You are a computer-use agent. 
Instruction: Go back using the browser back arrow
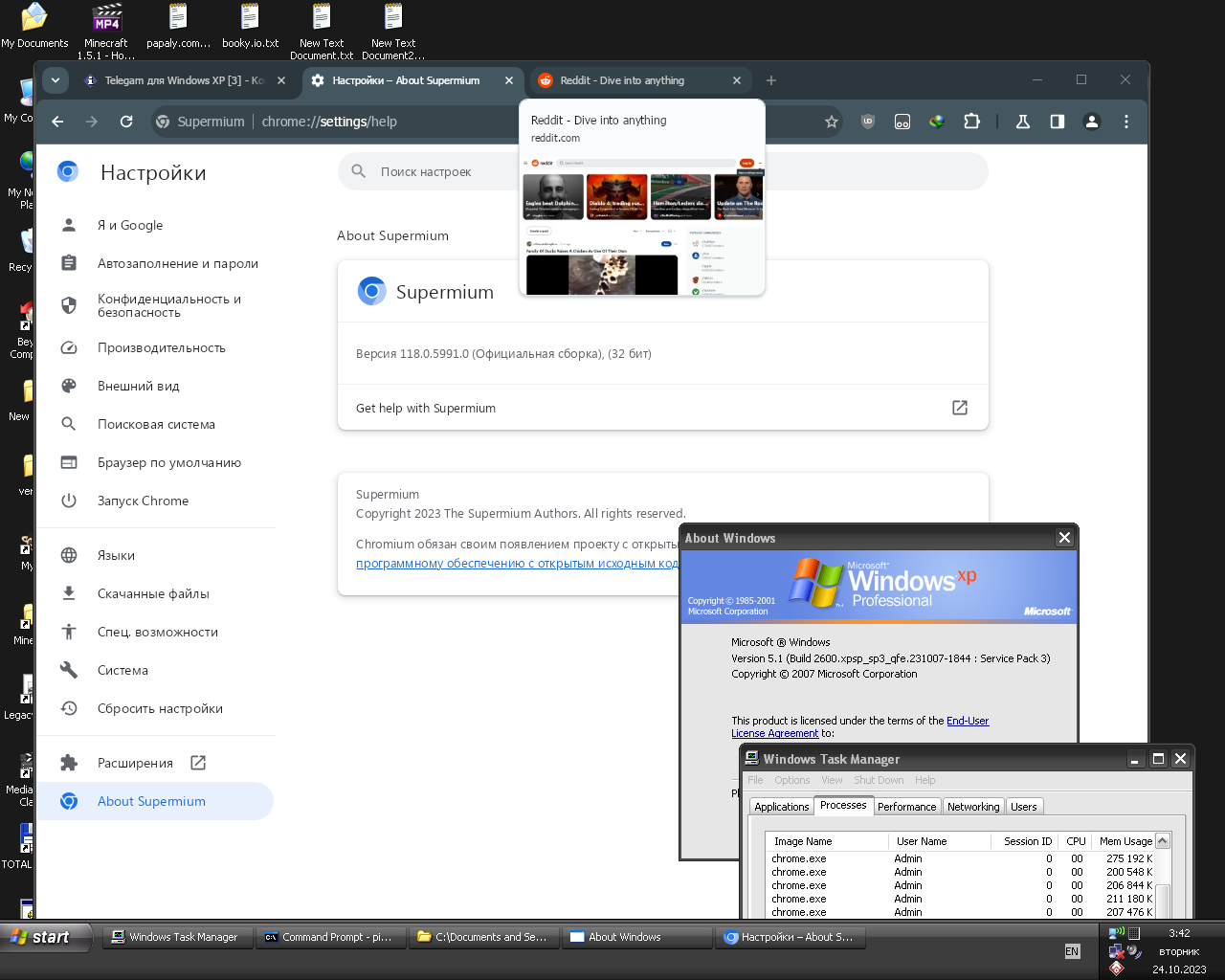57,122
